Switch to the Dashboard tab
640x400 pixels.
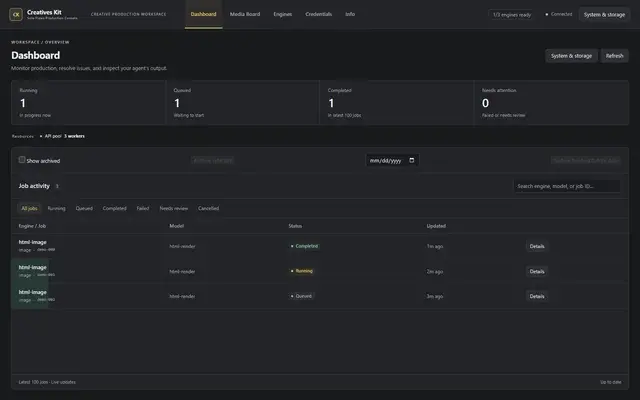(203, 14)
